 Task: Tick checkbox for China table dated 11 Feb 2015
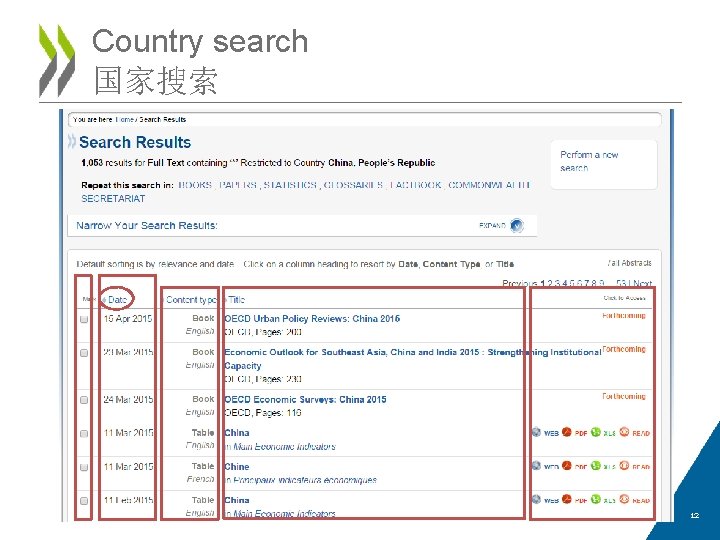(x=84, y=501)
